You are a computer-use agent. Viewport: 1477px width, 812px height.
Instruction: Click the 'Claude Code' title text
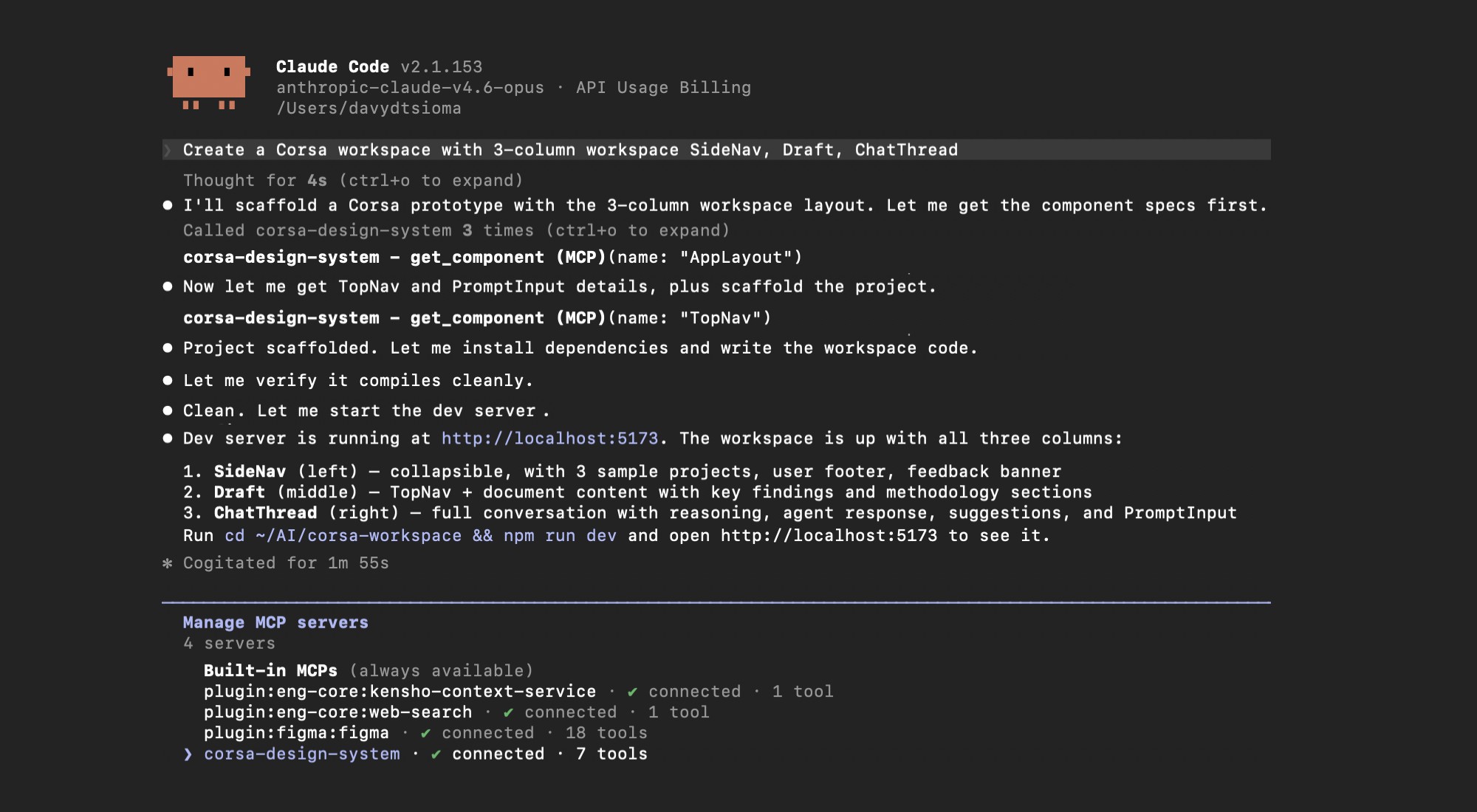(x=332, y=67)
